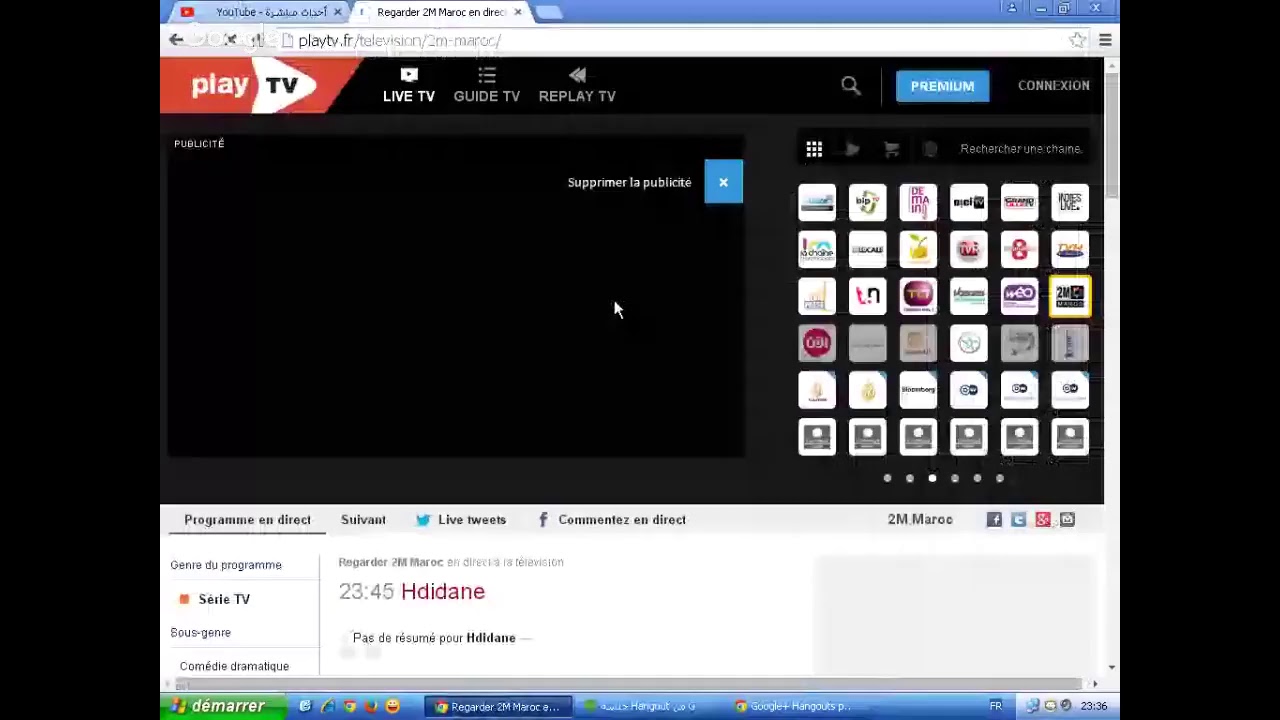Viewport: 1280px width, 720px height.
Task: Open REPLAY TV section
Action: pyautogui.click(x=577, y=86)
